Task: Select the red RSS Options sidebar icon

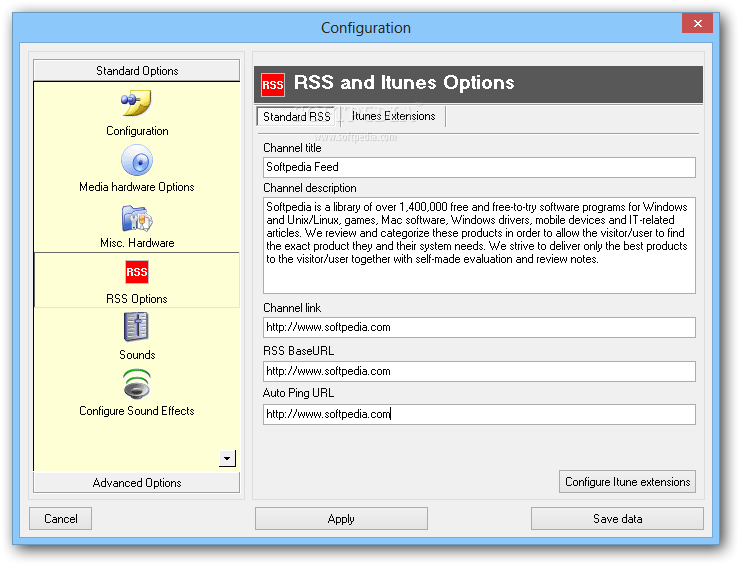Action: [137, 272]
